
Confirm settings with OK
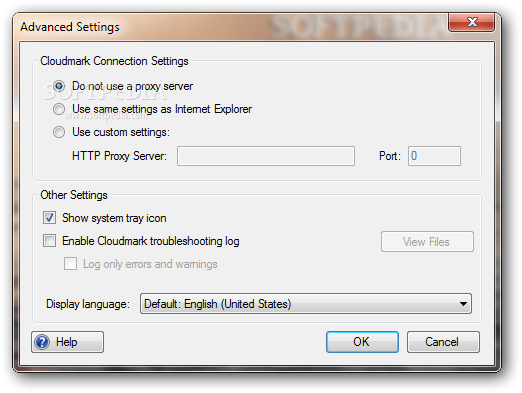click(362, 342)
